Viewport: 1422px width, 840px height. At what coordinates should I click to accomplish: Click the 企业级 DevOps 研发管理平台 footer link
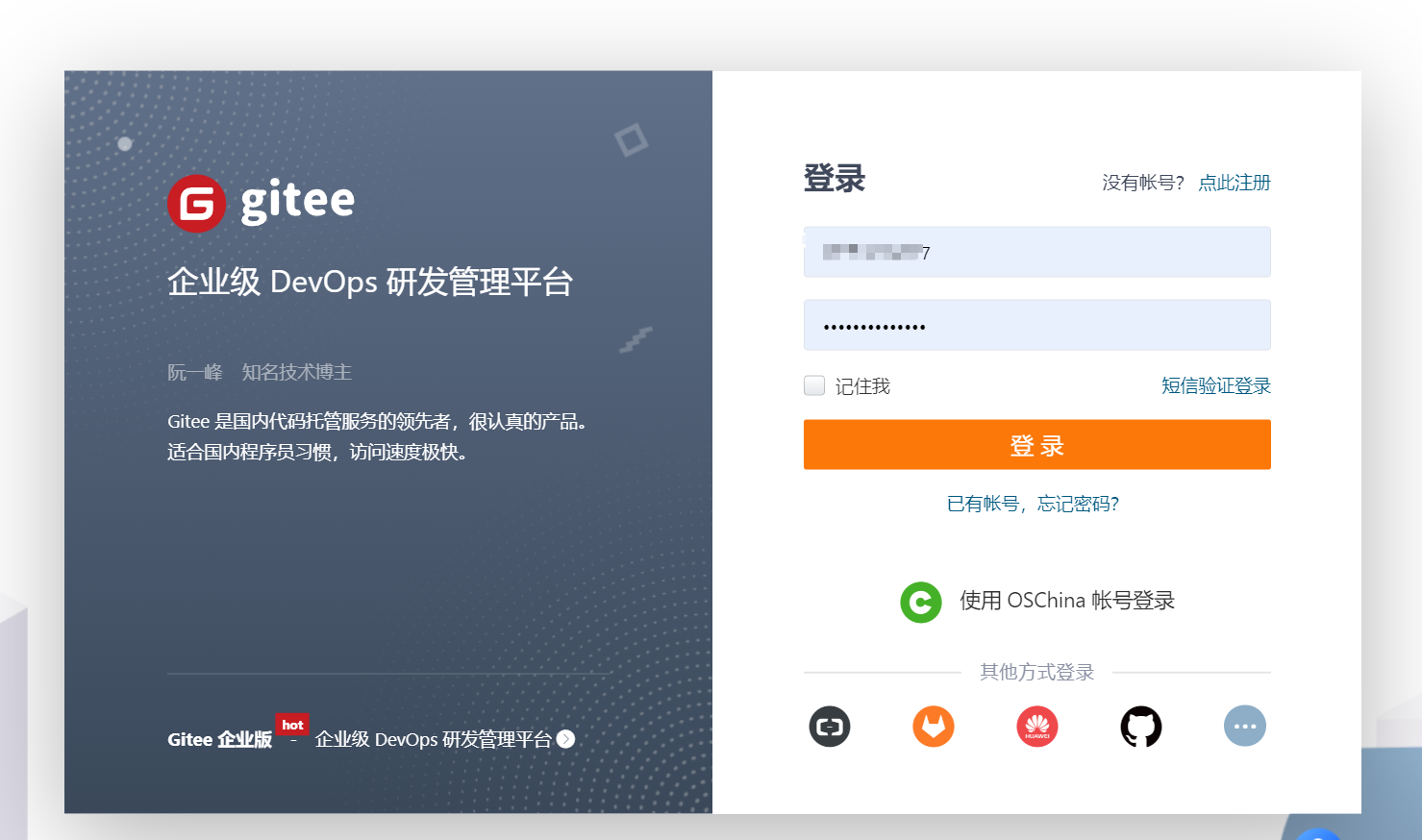[x=434, y=739]
